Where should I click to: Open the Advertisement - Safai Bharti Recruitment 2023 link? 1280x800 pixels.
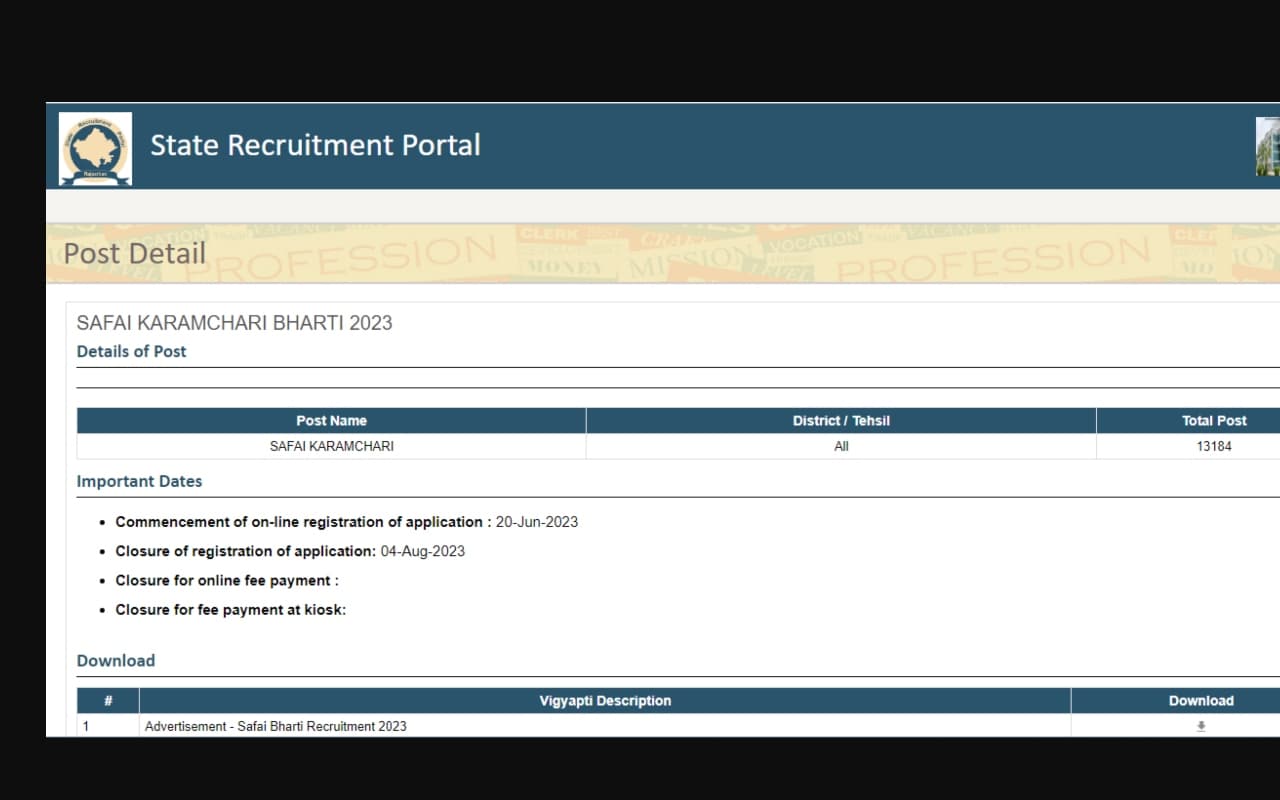click(x=276, y=726)
